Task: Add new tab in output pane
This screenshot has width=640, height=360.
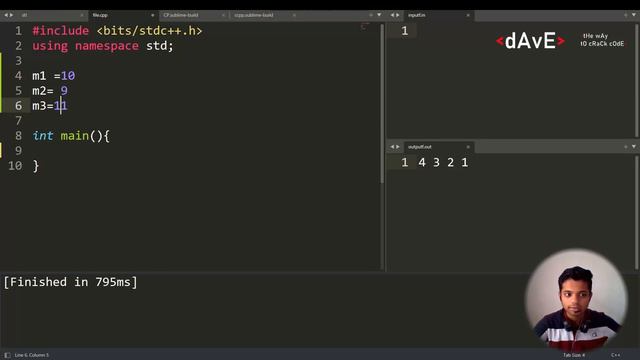Action: (x=626, y=147)
